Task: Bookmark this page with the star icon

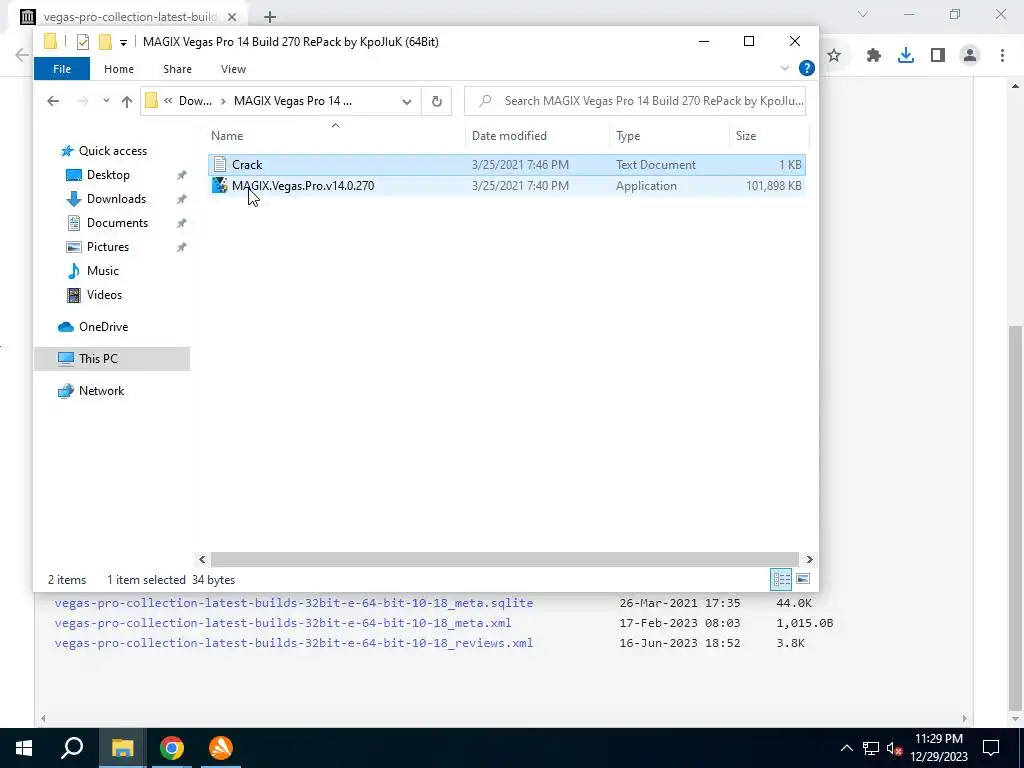Action: click(834, 56)
